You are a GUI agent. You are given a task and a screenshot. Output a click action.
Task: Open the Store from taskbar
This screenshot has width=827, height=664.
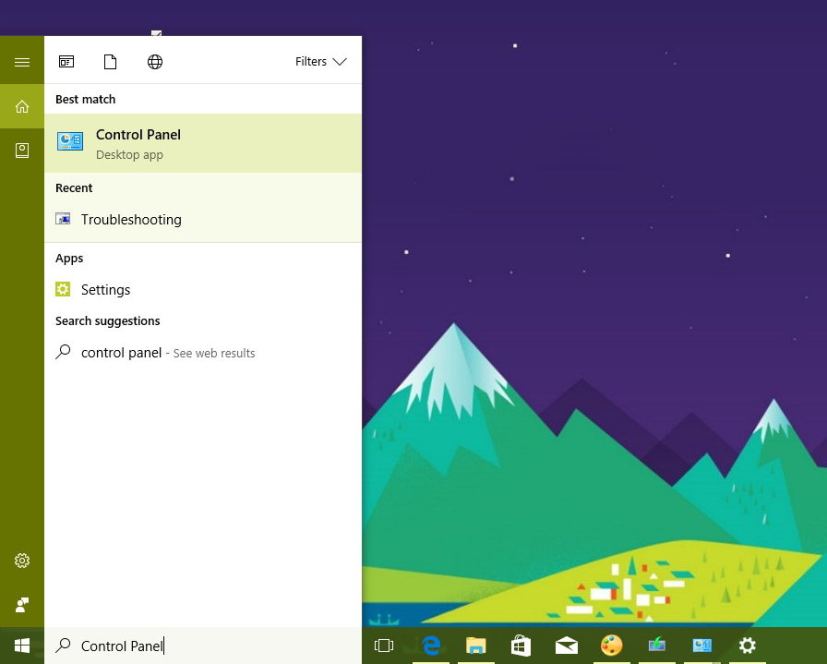(x=521, y=645)
